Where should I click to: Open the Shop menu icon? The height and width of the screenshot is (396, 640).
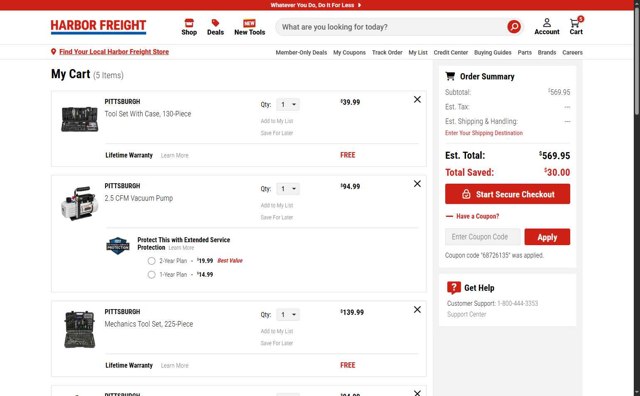(x=189, y=23)
